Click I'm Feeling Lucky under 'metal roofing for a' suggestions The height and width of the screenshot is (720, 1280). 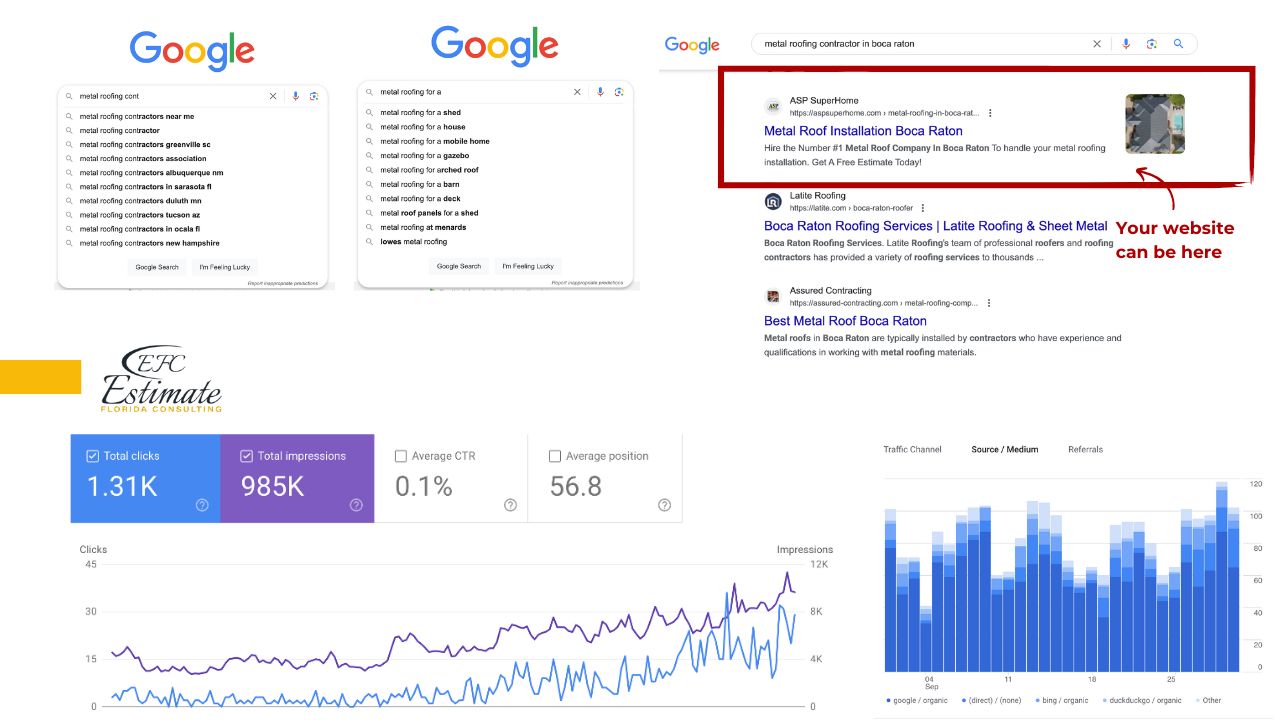[528, 266]
